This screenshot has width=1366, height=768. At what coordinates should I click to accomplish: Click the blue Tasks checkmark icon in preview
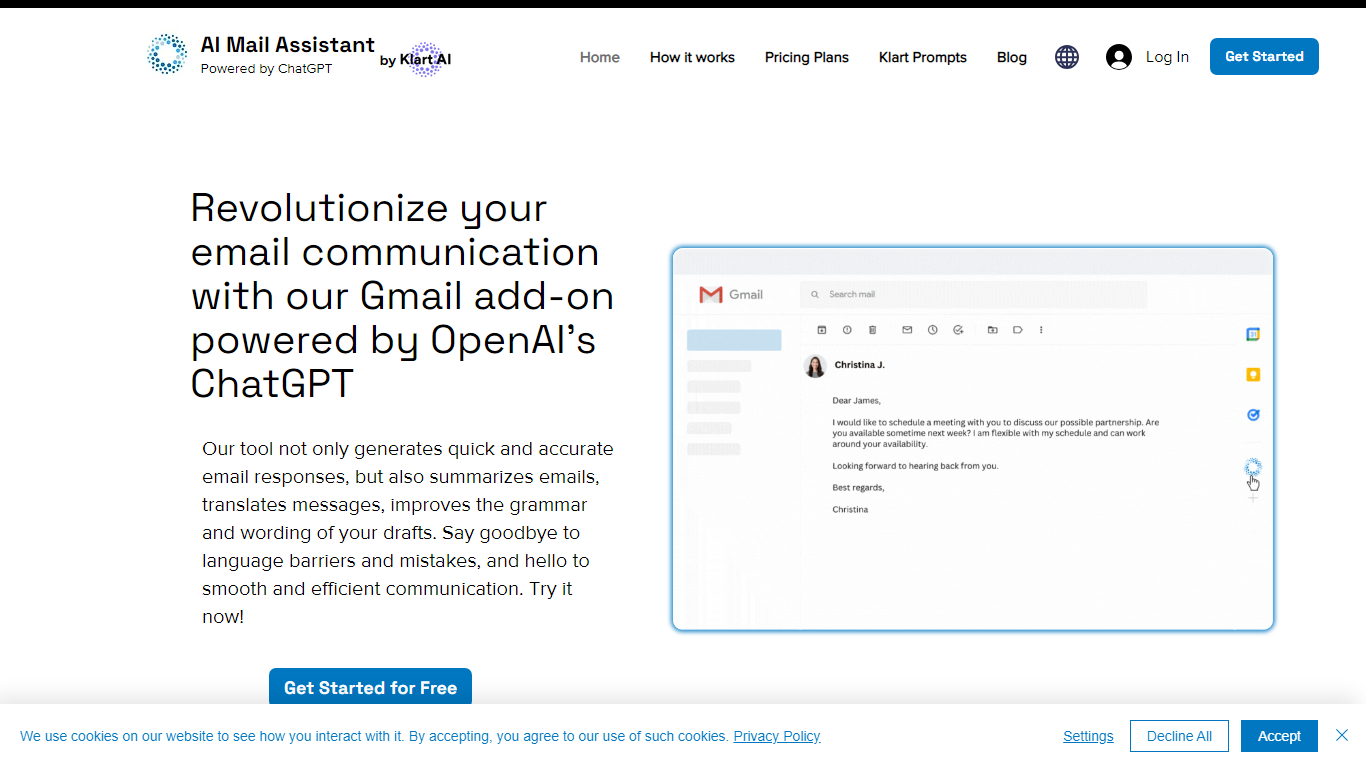(x=1252, y=415)
